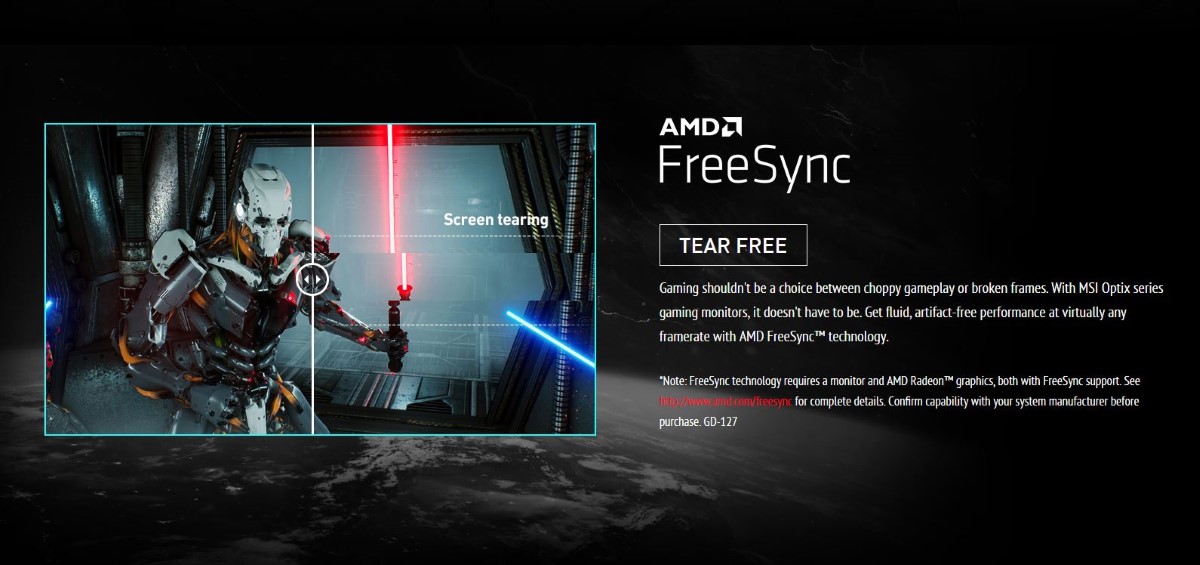Viewport: 1200px width, 565px height.
Task: Click the AMD logo
Action: tap(700, 127)
